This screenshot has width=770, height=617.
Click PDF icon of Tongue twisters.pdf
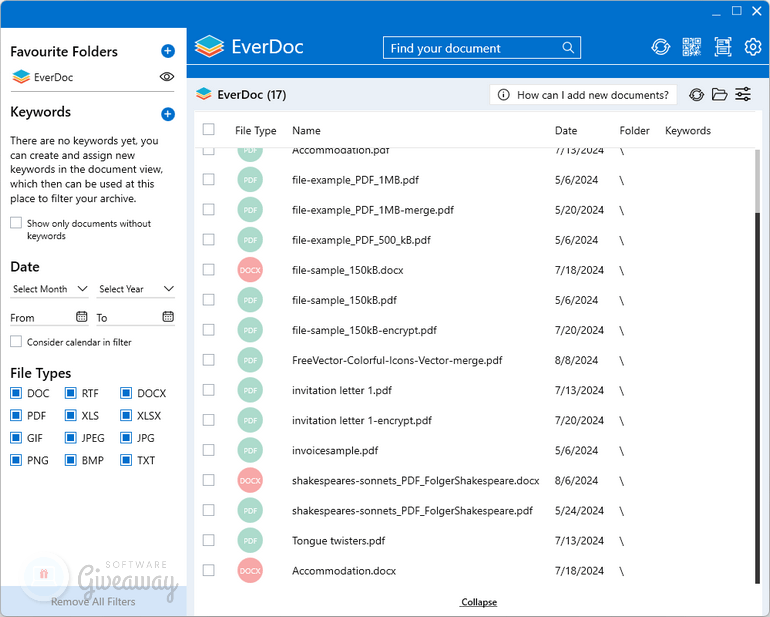pos(250,540)
